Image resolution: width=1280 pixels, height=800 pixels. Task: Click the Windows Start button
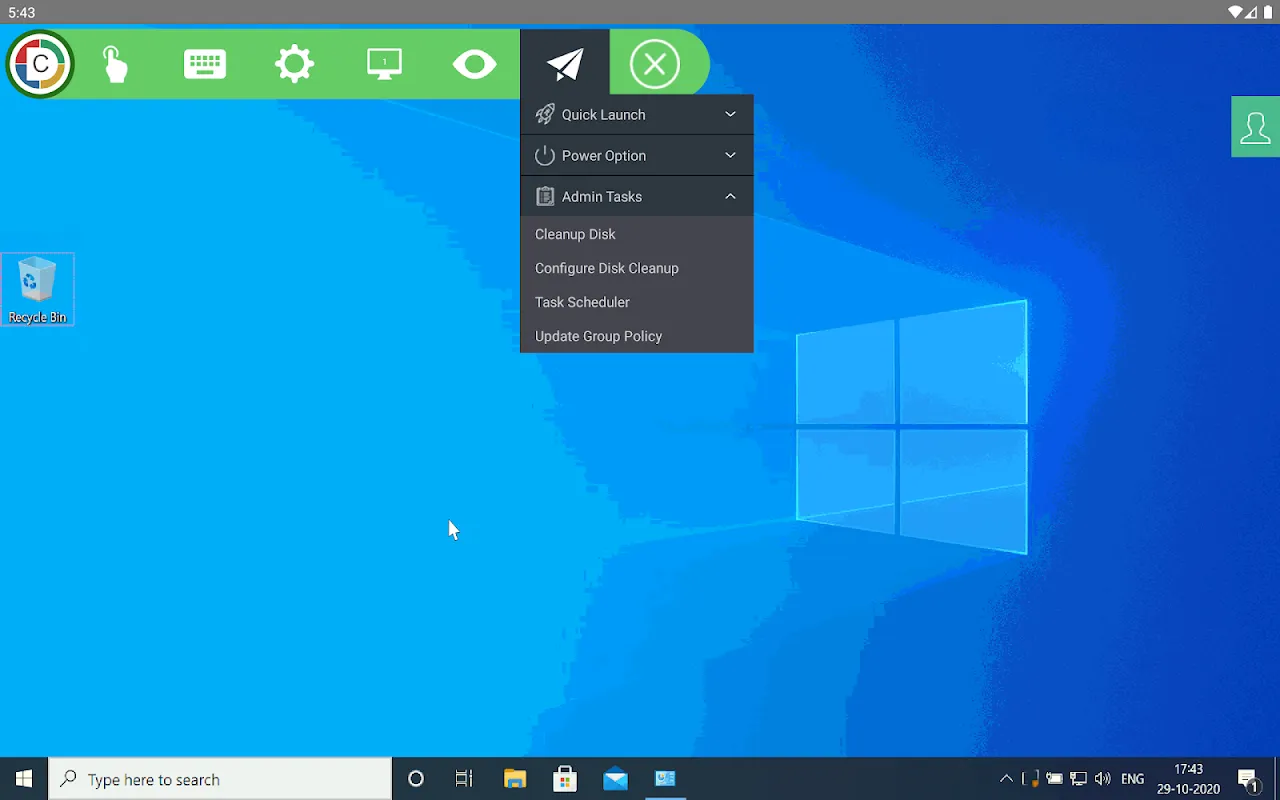(24, 779)
